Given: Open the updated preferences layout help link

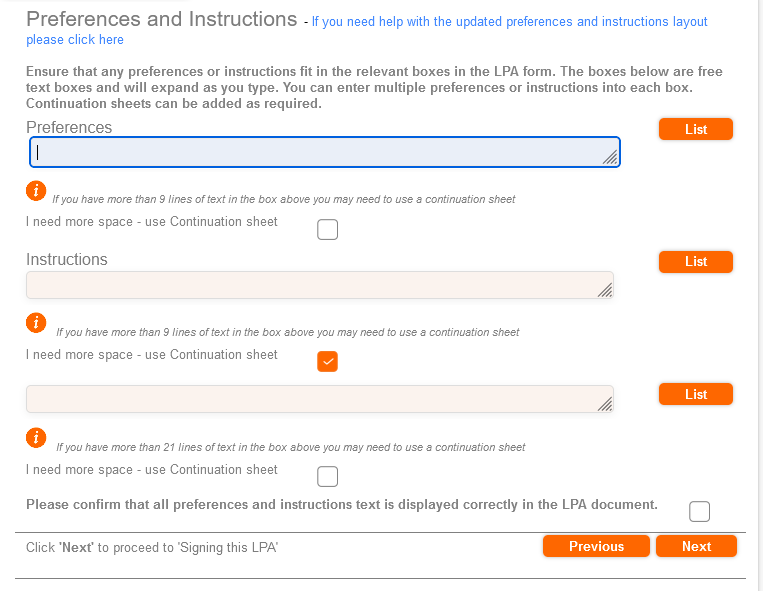Looking at the screenshot, I should [x=509, y=21].
